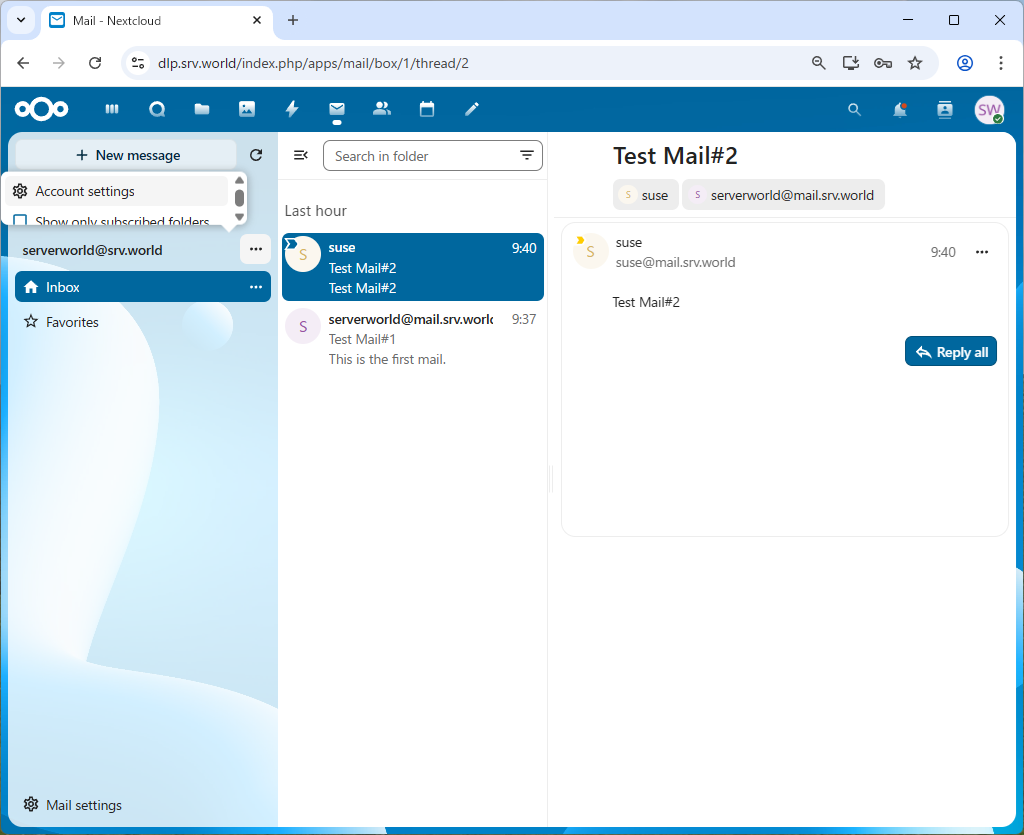Open the SW user avatar menu
This screenshot has width=1024, height=835.
pos(989,110)
